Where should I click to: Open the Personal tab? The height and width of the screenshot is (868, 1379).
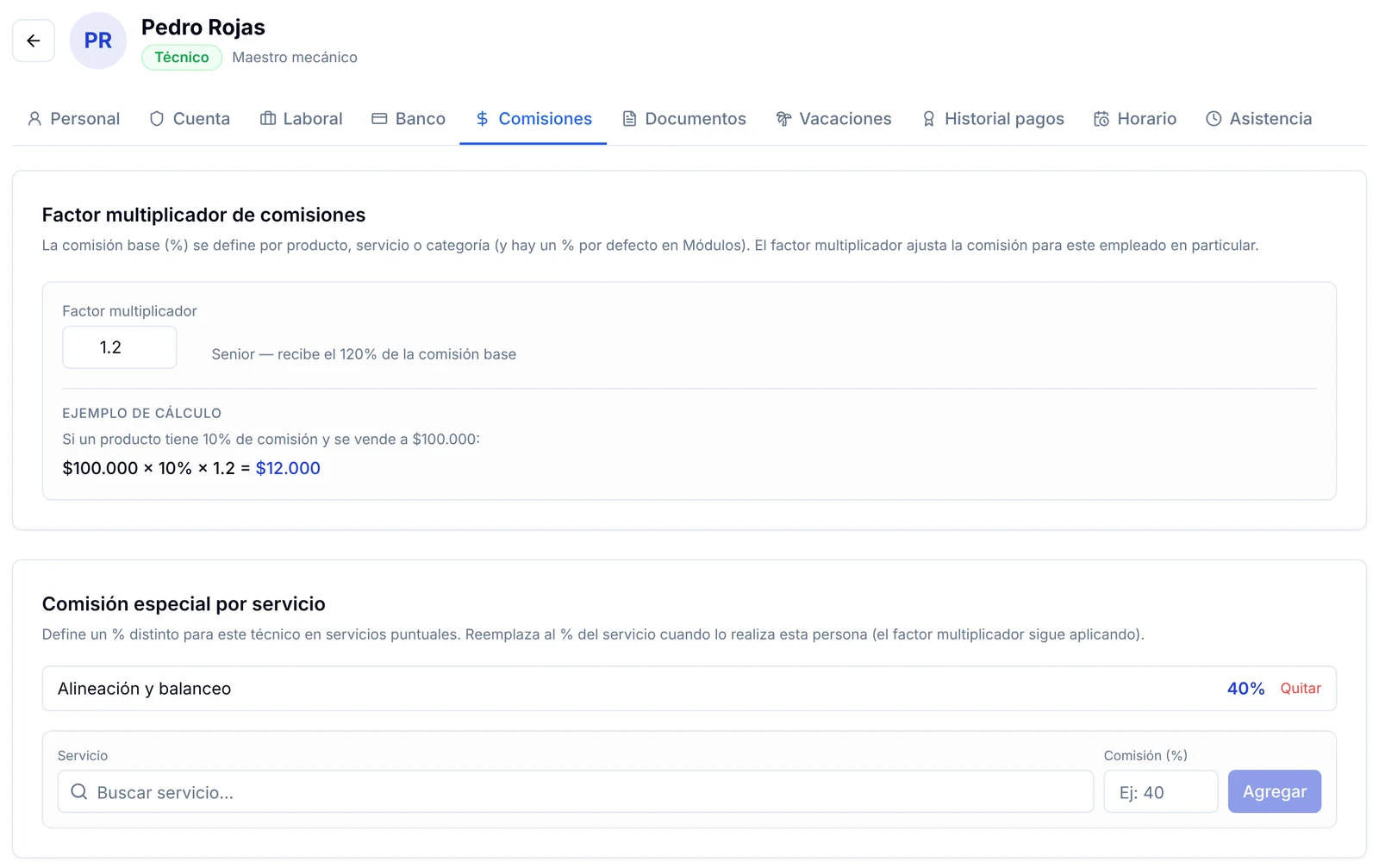73,119
